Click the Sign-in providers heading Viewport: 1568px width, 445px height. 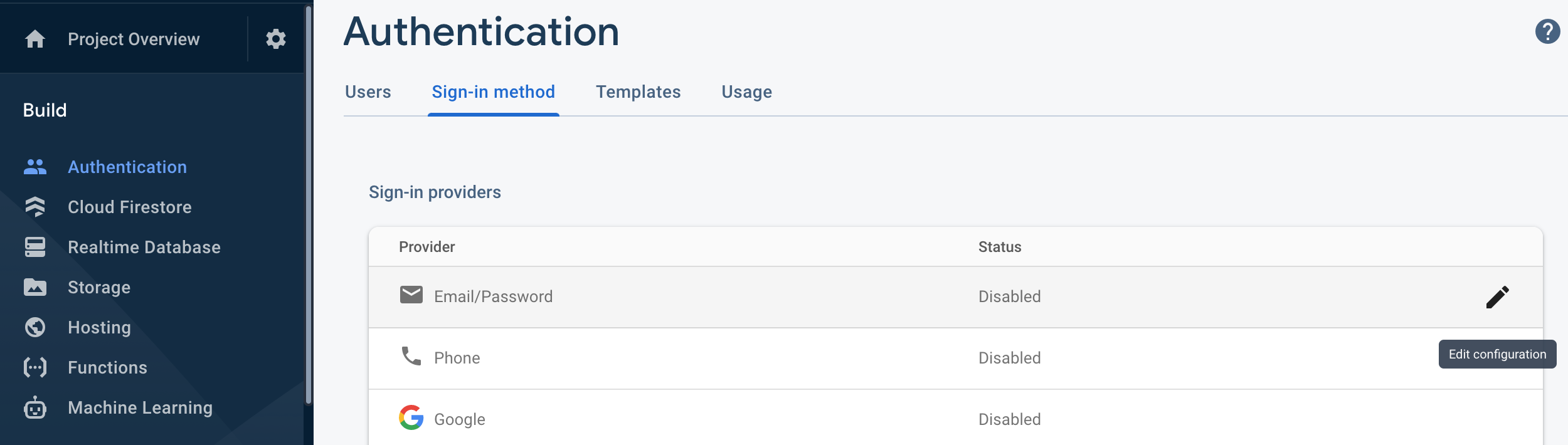pyautogui.click(x=435, y=192)
